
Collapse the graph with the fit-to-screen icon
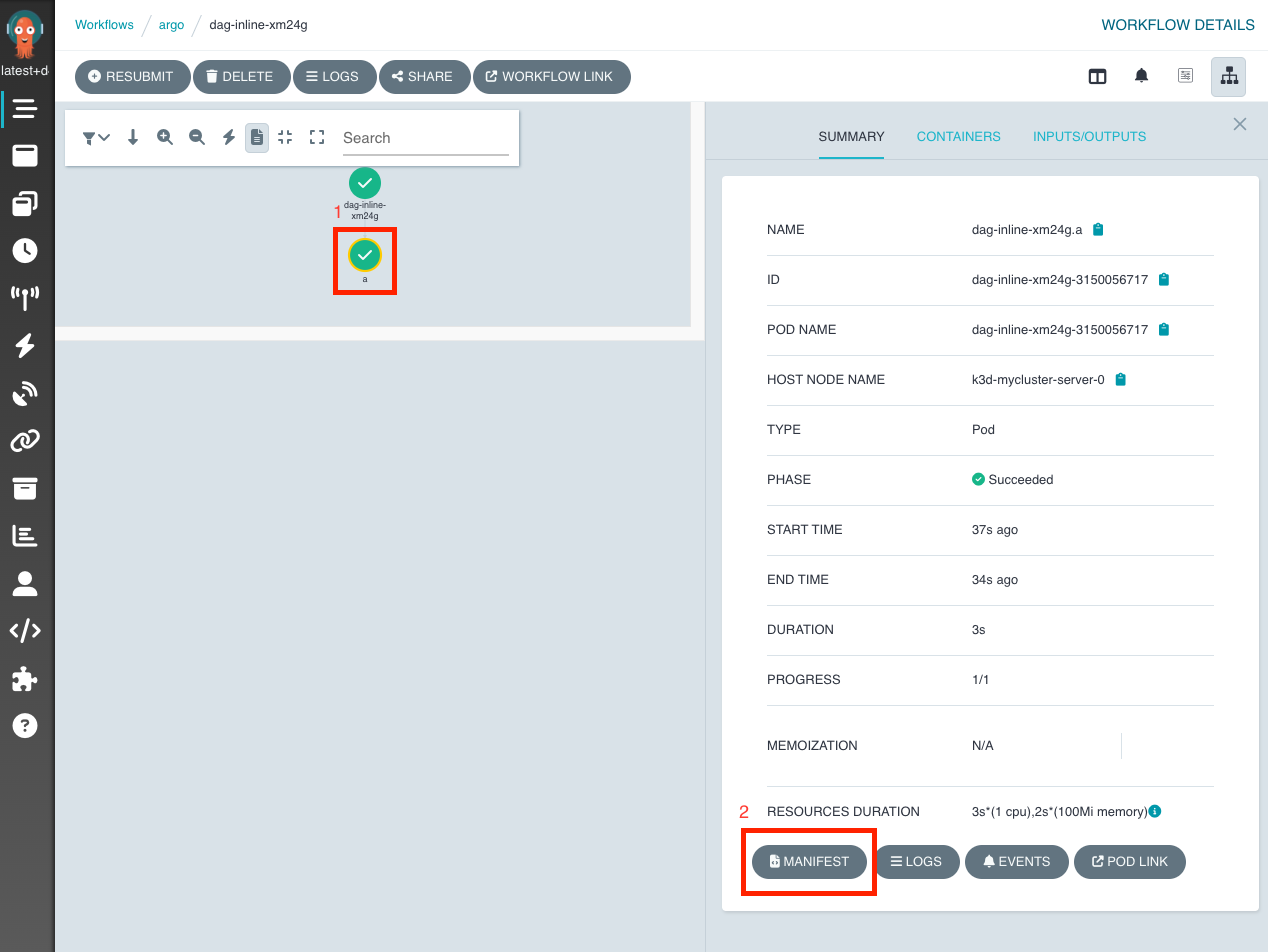pyautogui.click(x=287, y=137)
